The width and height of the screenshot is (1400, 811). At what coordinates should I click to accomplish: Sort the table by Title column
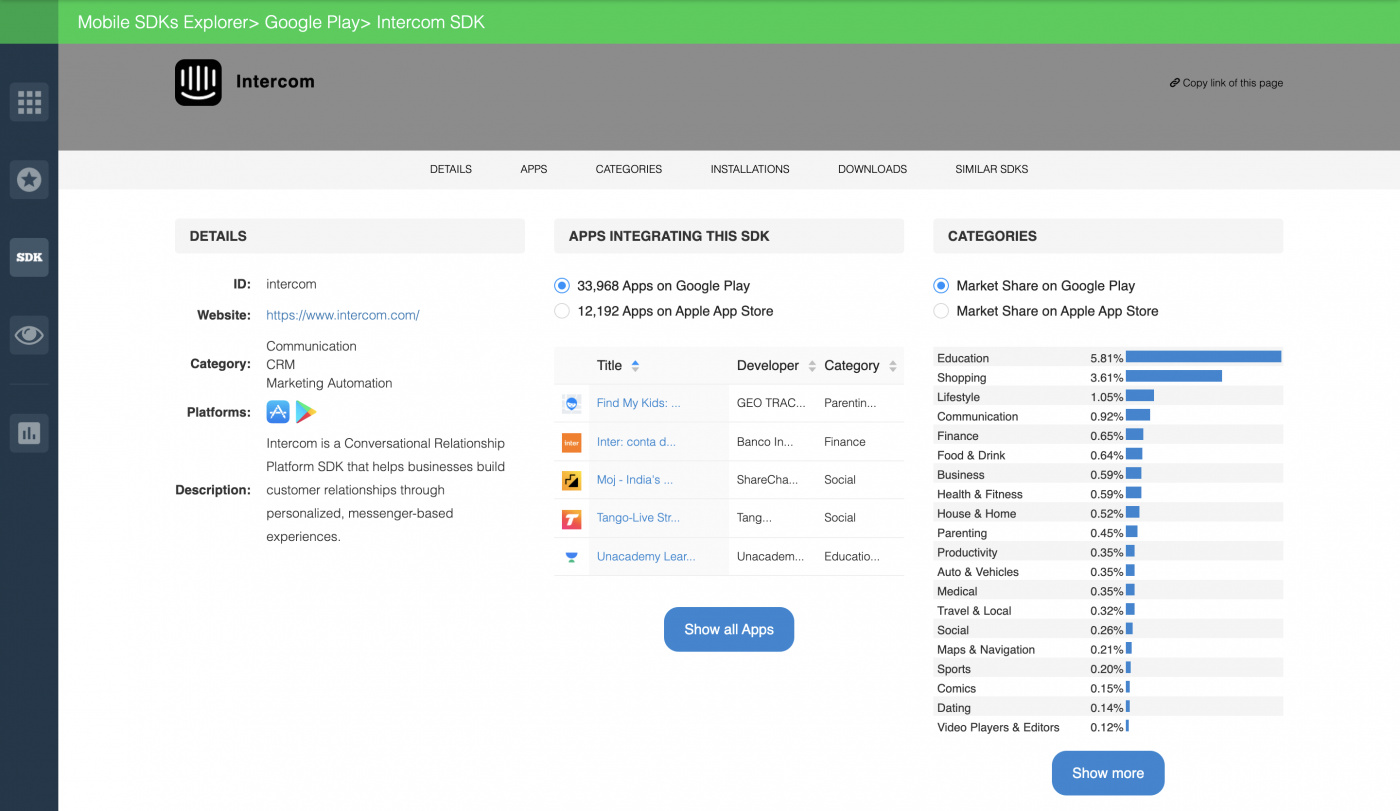pyautogui.click(x=636, y=365)
